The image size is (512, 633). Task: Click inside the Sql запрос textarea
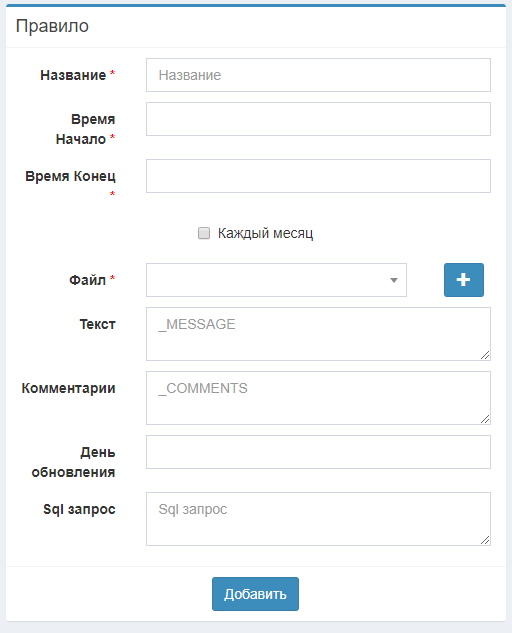coord(318,519)
